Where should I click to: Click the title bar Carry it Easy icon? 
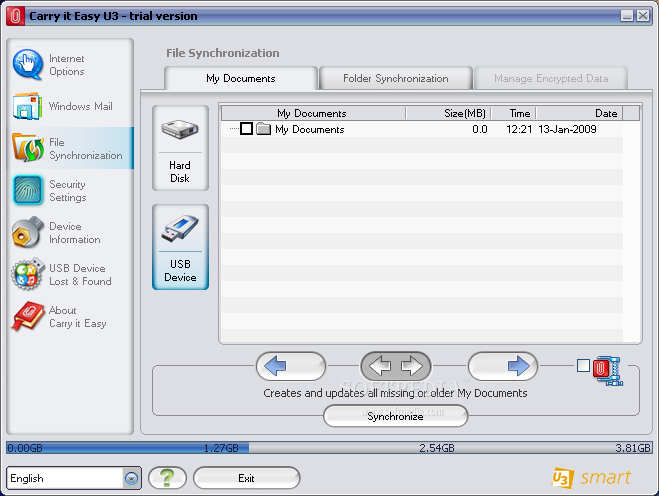tap(15, 16)
